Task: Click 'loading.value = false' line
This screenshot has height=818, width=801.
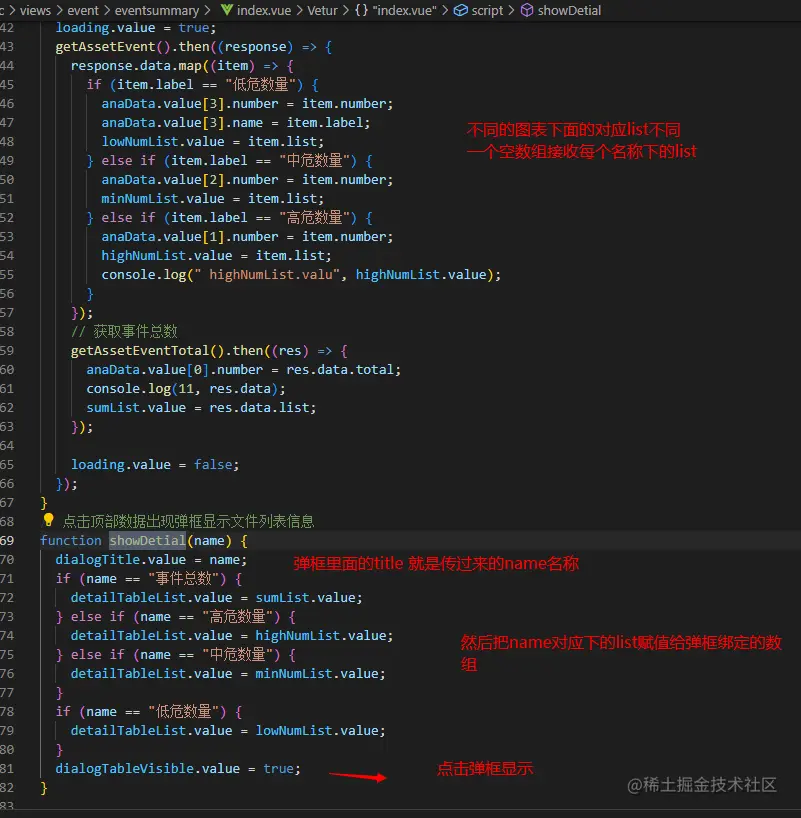Action: (155, 464)
